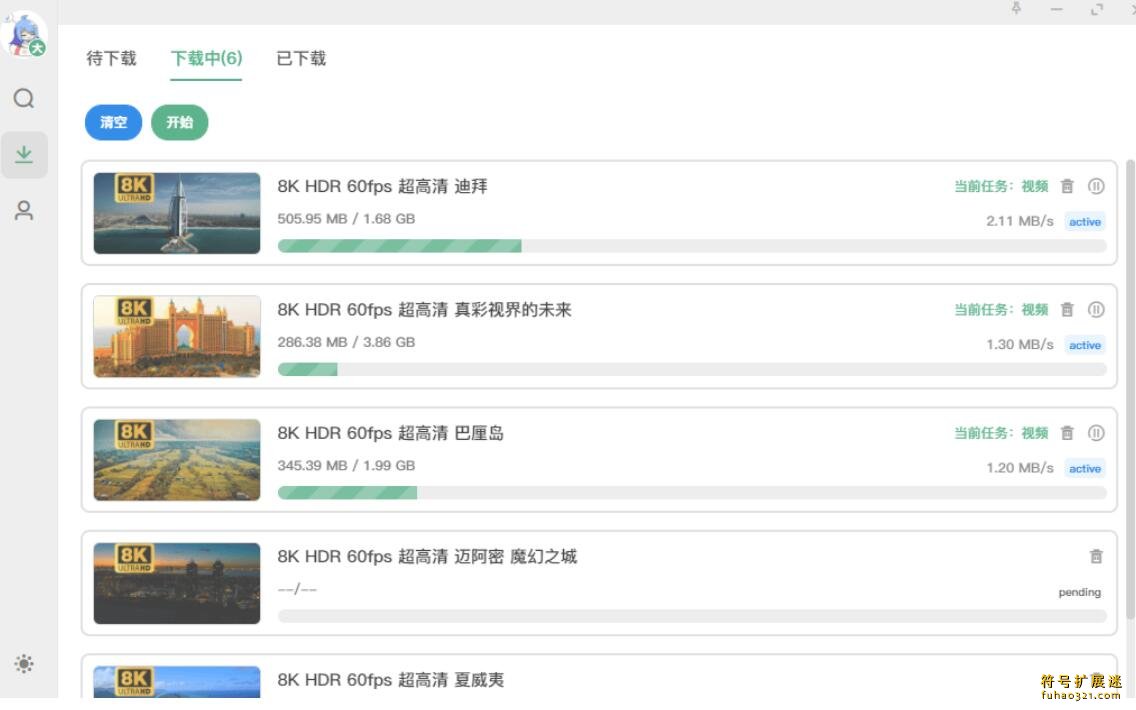This screenshot has width=1136, height=710.
Task: Pause the 巴厘岛 video download
Action: point(1096,433)
